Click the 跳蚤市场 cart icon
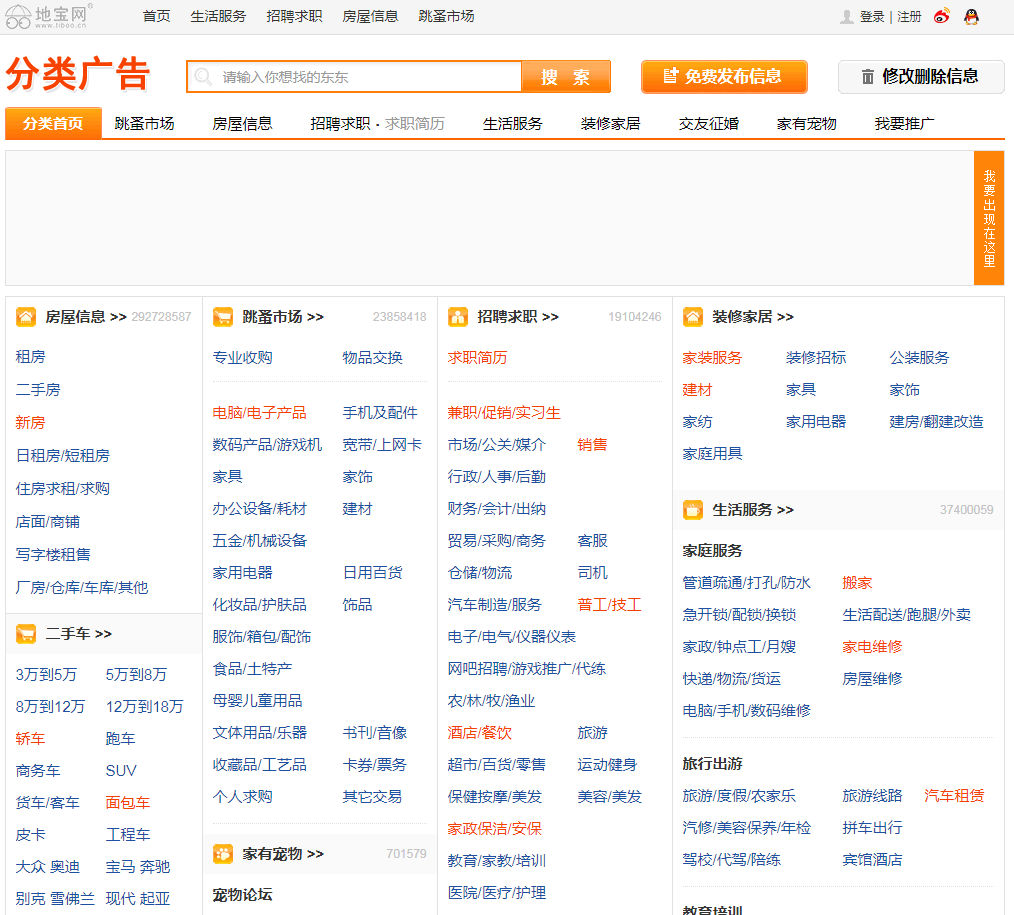 point(223,317)
